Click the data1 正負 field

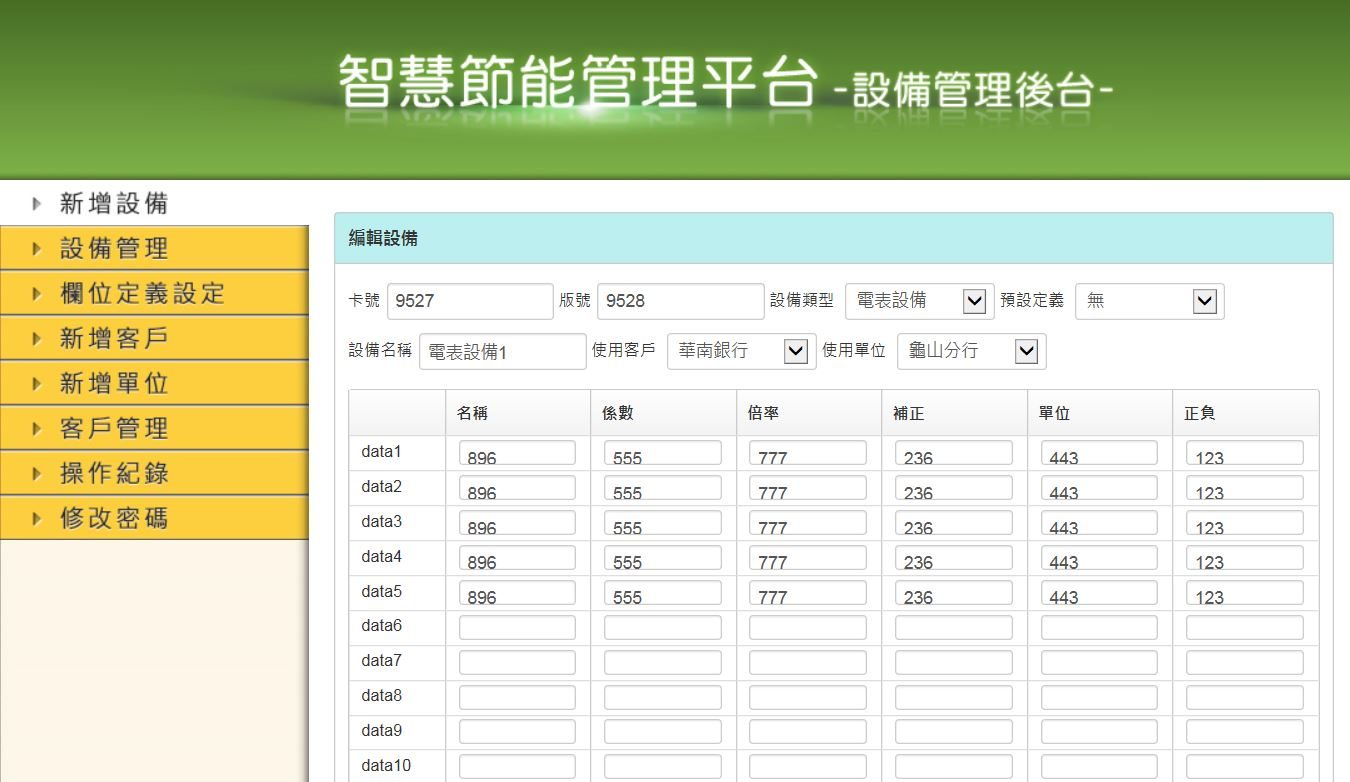(x=1245, y=453)
